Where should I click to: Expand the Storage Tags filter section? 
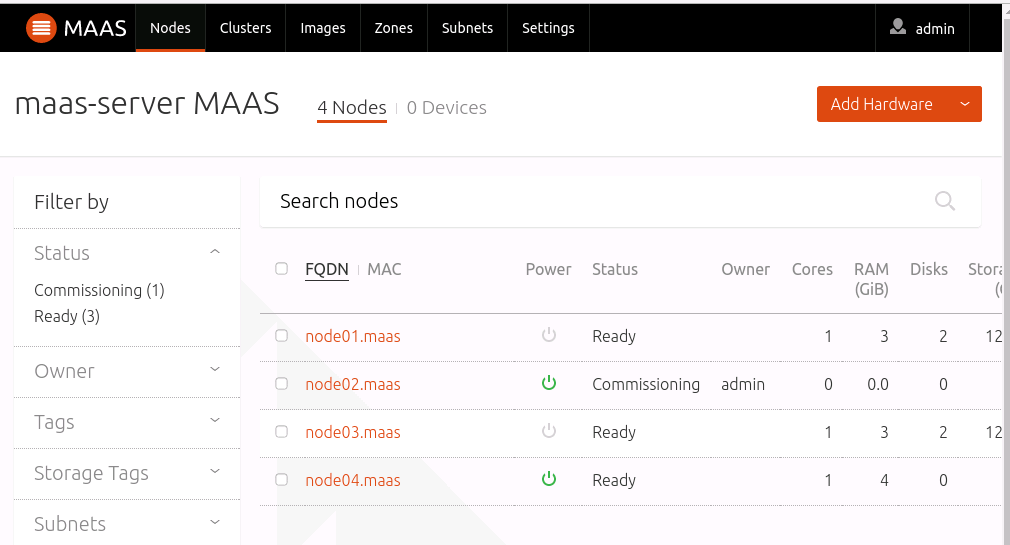(215, 472)
